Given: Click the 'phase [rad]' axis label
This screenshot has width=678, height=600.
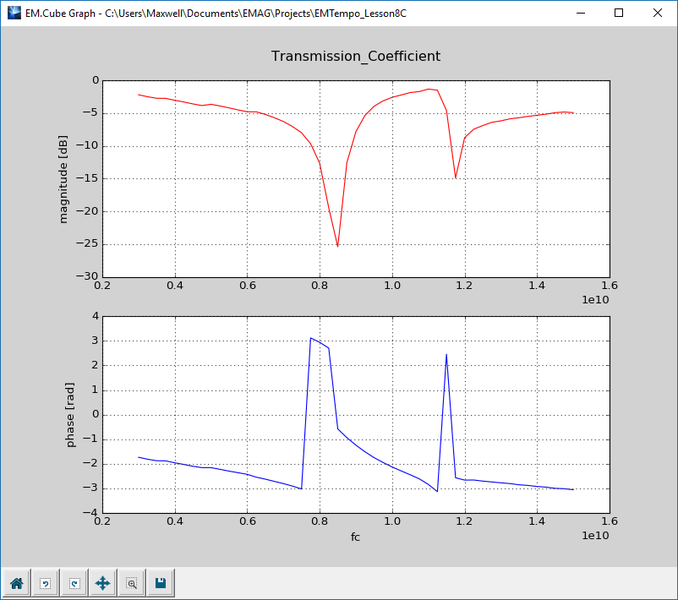Looking at the screenshot, I should coord(70,415).
